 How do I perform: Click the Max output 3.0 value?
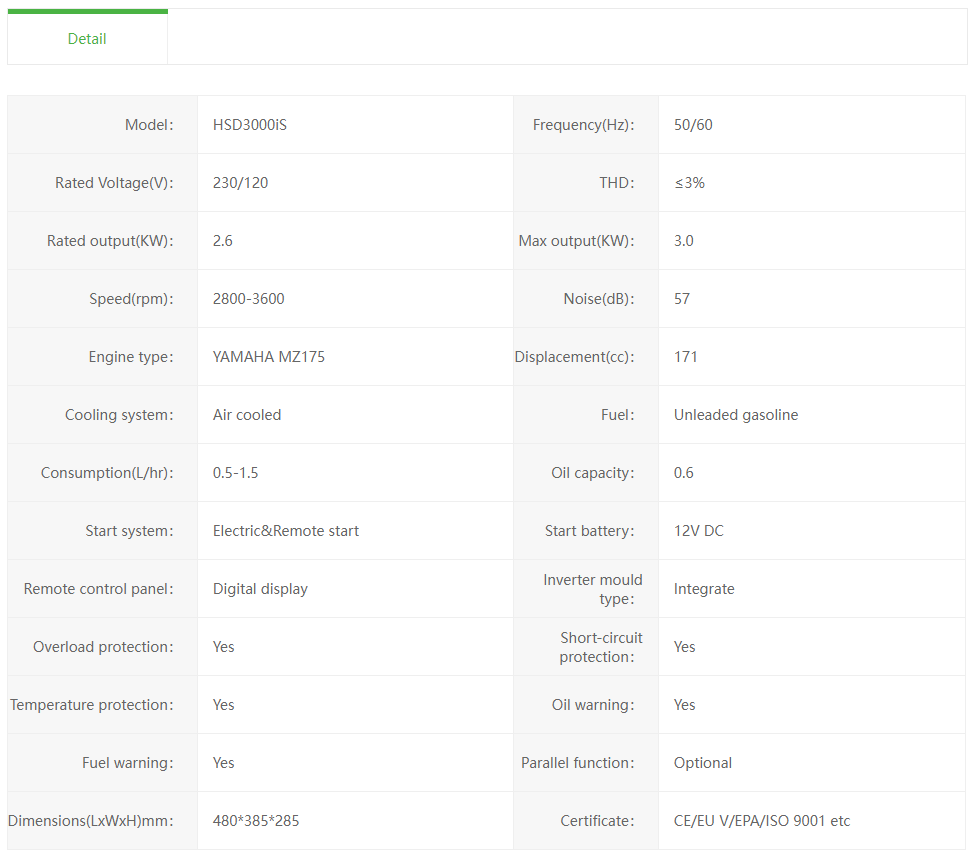pos(684,241)
